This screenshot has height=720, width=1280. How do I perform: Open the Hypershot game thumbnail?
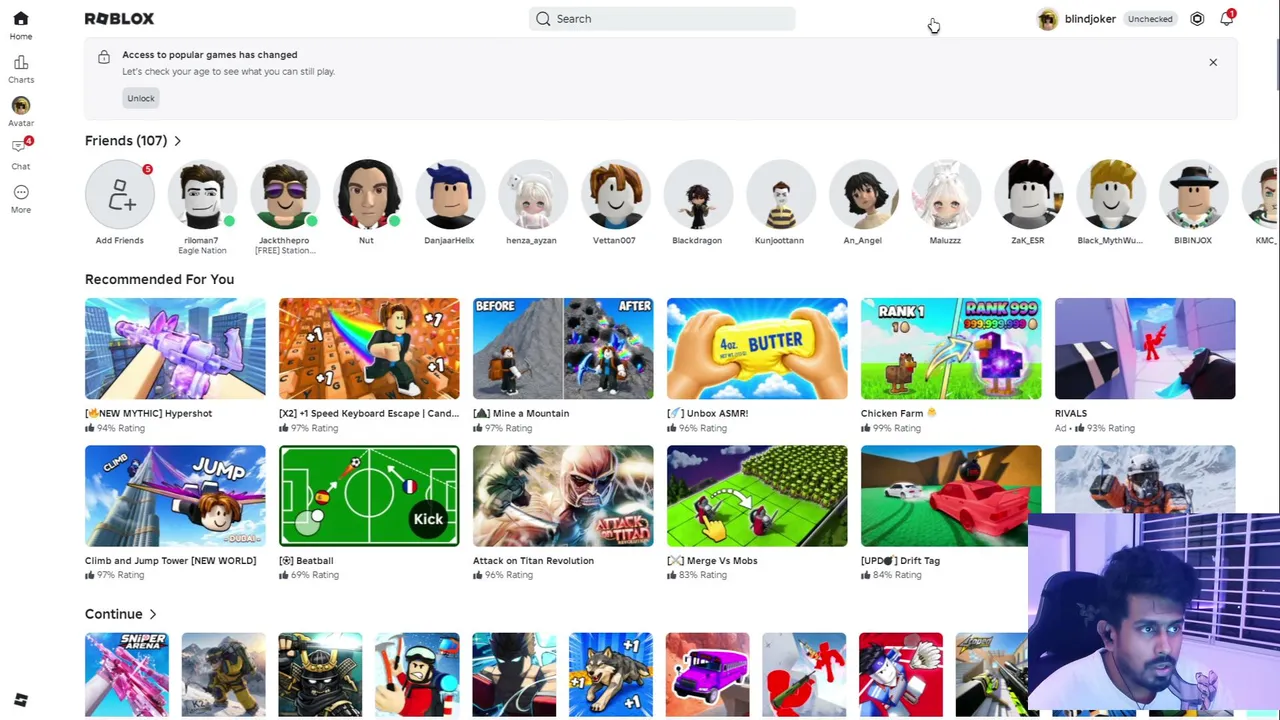click(x=175, y=348)
